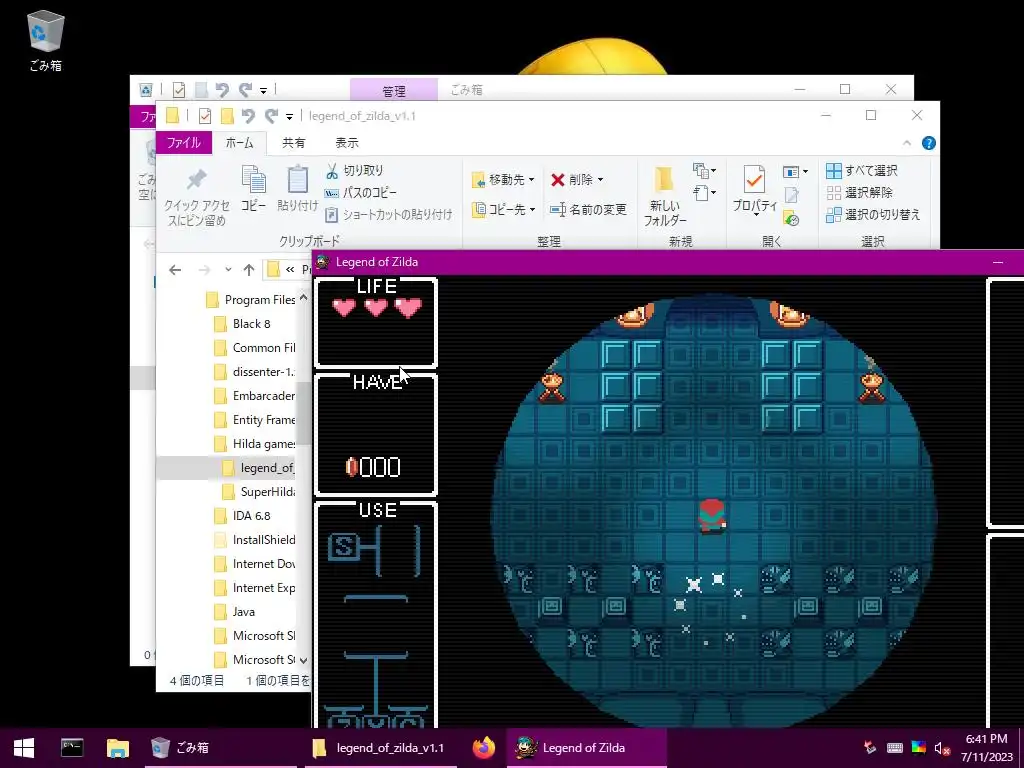This screenshot has height=768, width=1024.
Task: Open Firefox from the taskbar
Action: (484, 748)
